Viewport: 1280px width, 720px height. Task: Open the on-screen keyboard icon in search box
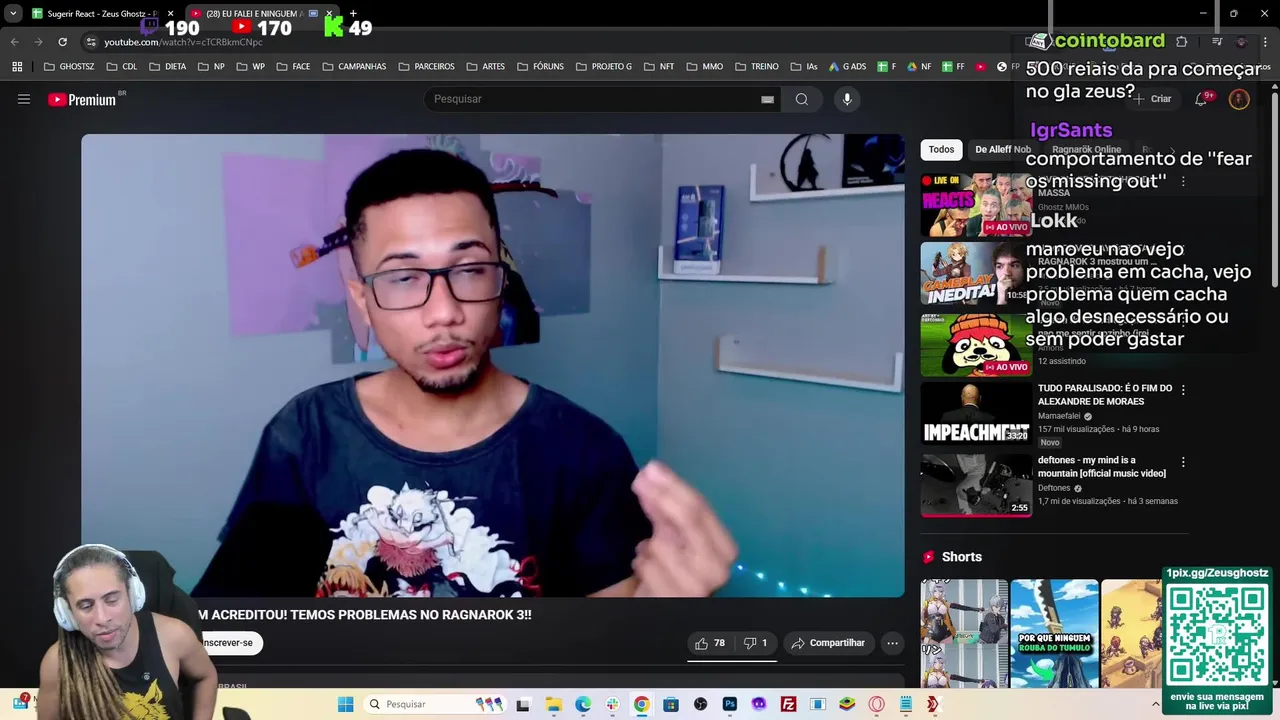click(767, 99)
